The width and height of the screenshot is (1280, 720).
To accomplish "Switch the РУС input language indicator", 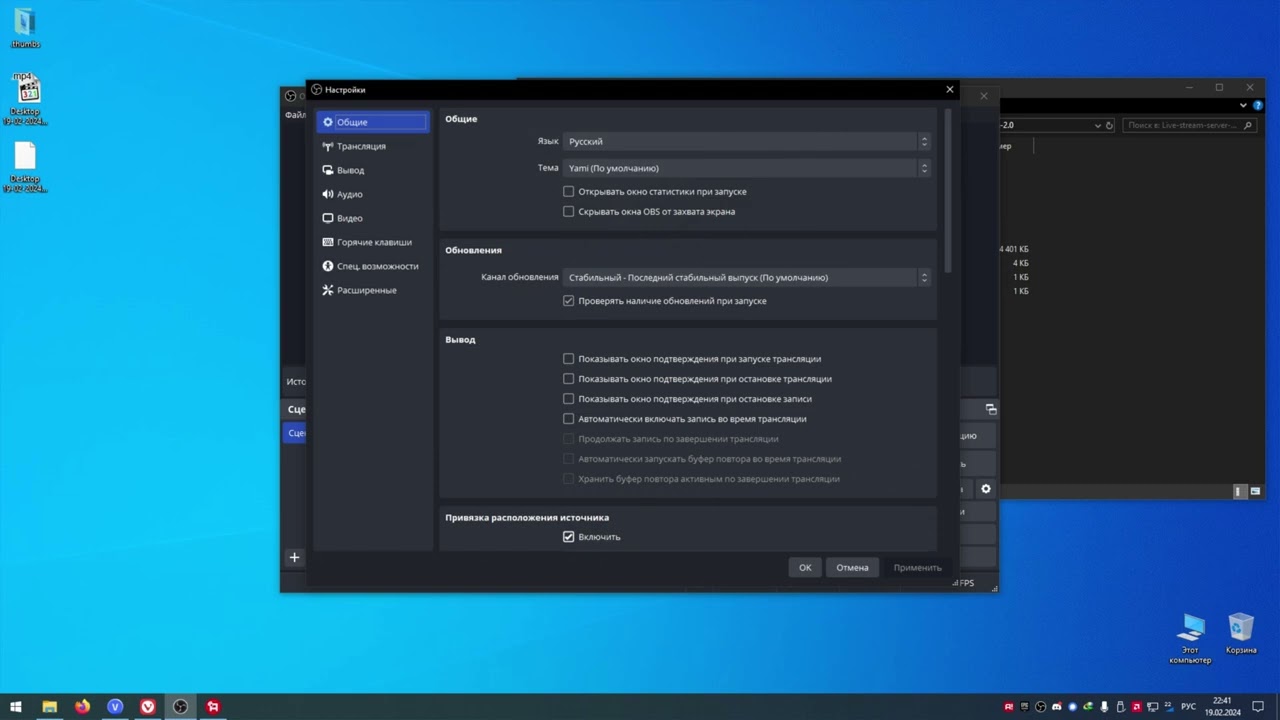I will [x=1188, y=707].
